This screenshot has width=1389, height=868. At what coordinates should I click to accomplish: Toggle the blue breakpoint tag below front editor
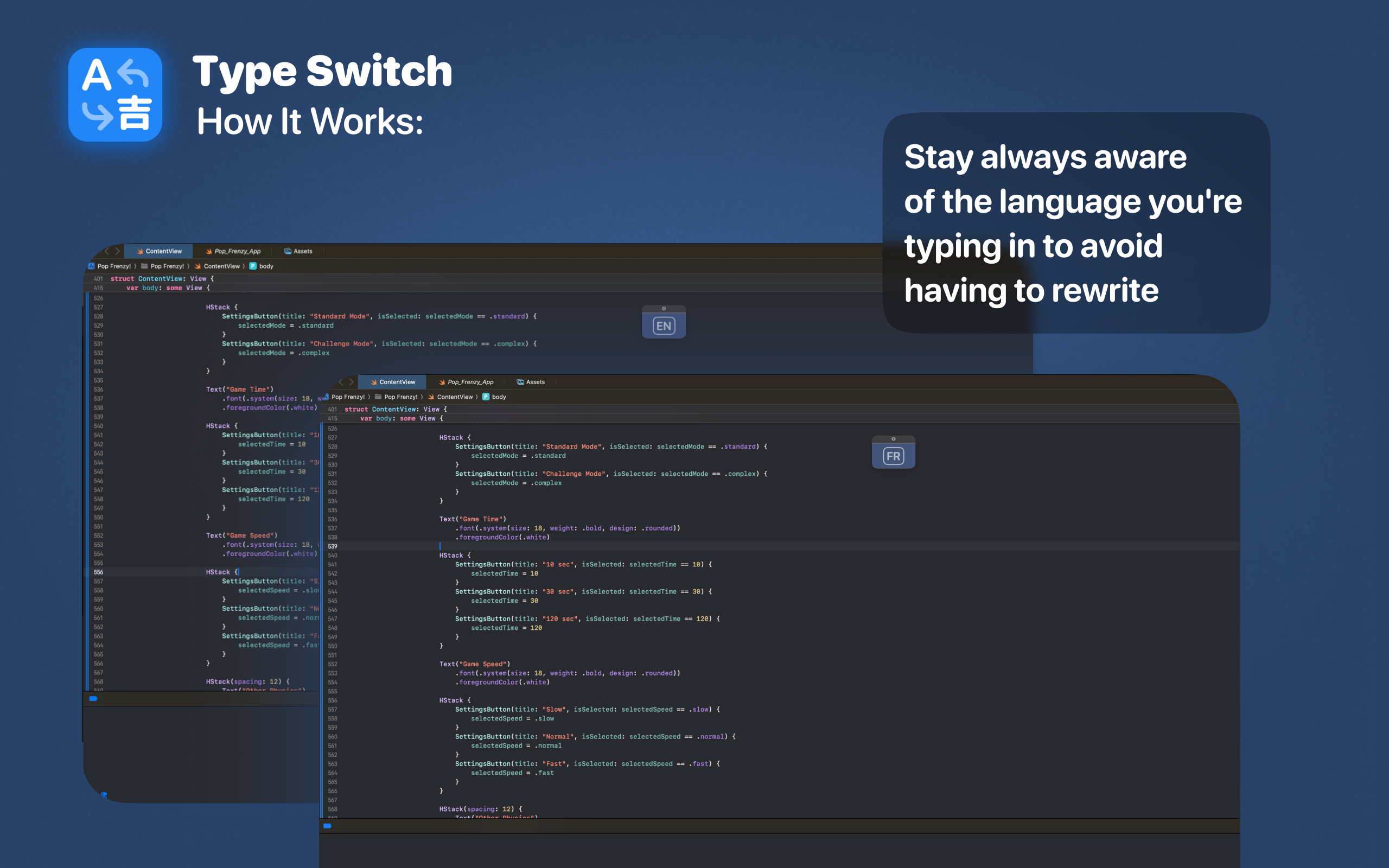click(327, 826)
